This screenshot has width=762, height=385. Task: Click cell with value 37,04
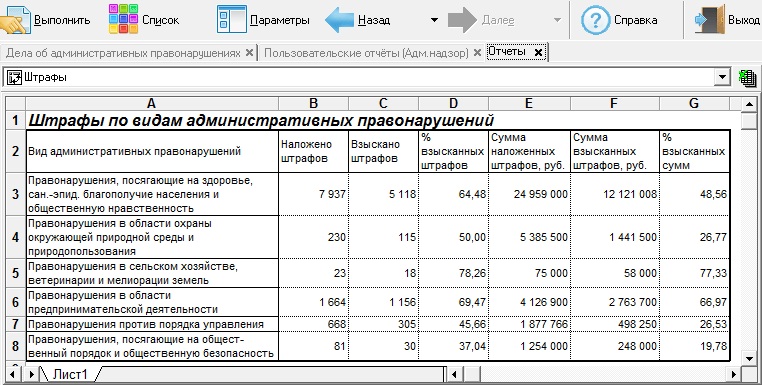(x=453, y=346)
